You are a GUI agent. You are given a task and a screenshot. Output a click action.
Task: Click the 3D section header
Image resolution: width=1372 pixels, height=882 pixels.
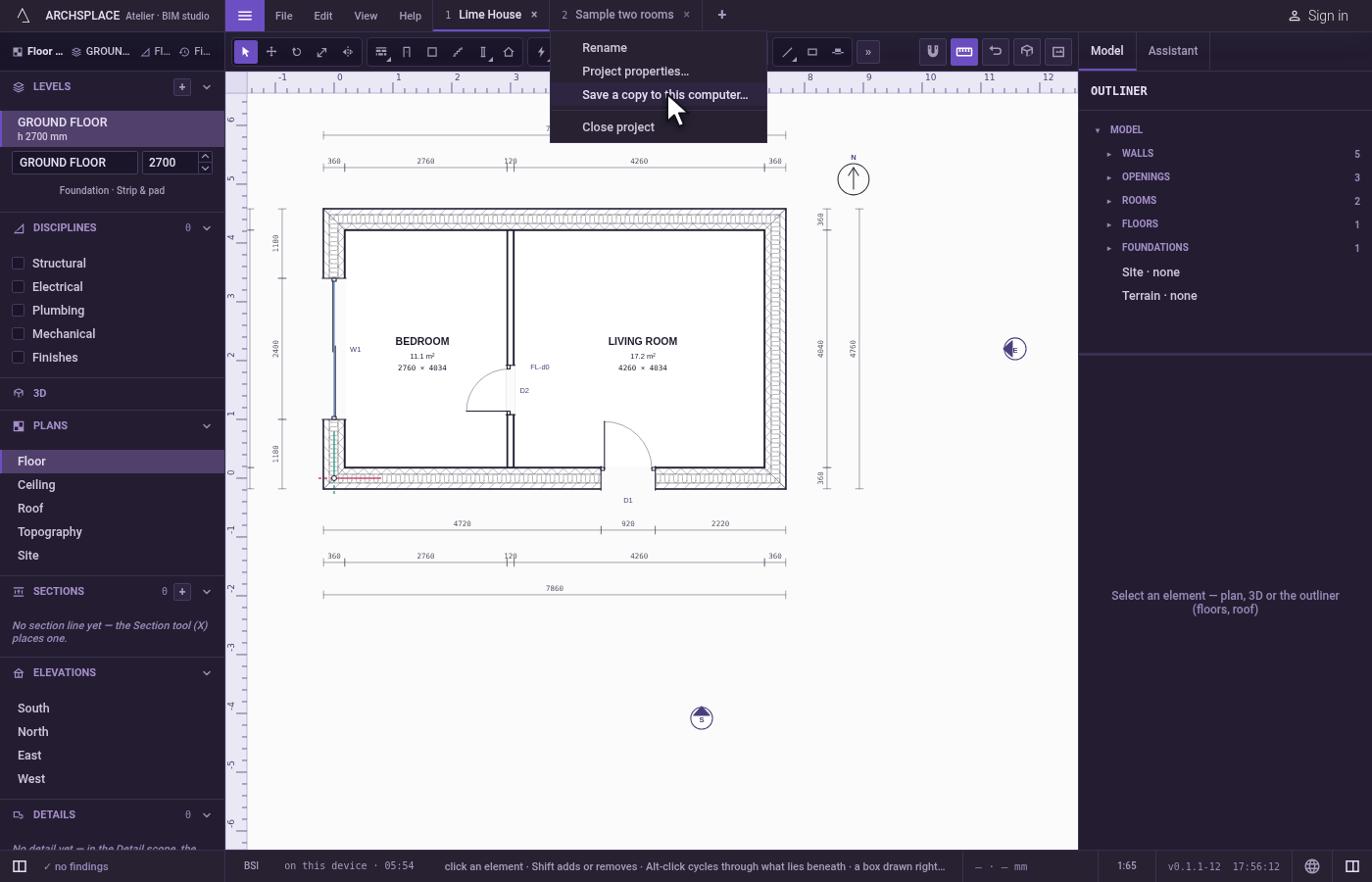pyautogui.click(x=113, y=393)
